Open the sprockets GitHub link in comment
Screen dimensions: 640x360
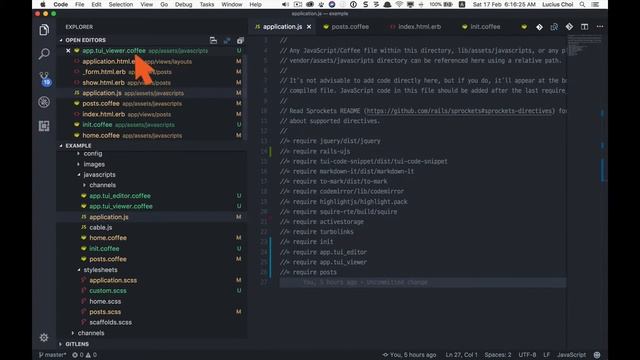coord(460,111)
